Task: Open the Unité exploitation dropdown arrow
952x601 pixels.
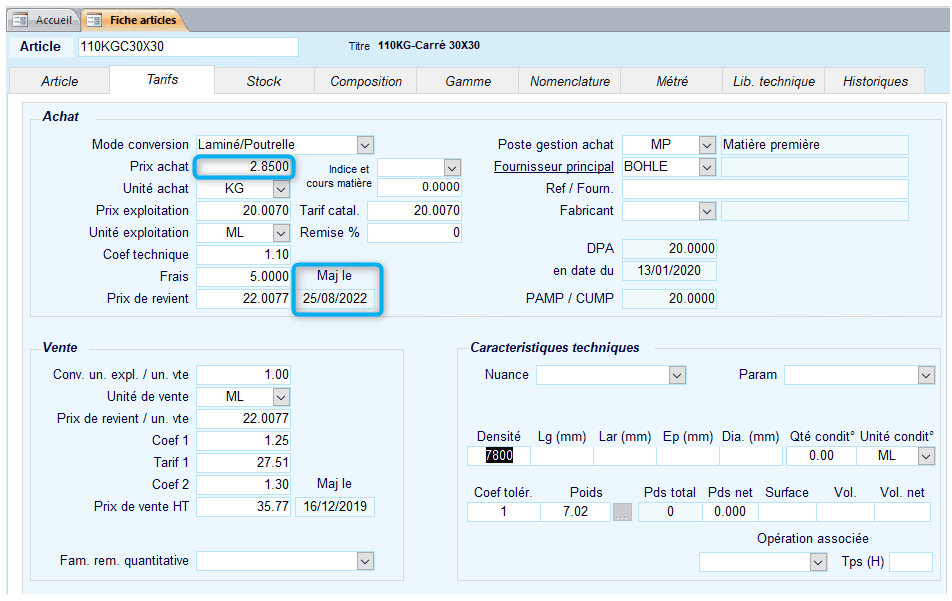Action: [281, 233]
